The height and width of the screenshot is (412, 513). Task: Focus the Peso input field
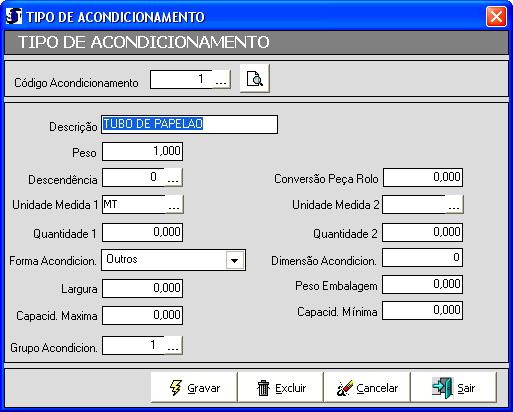coord(142,151)
